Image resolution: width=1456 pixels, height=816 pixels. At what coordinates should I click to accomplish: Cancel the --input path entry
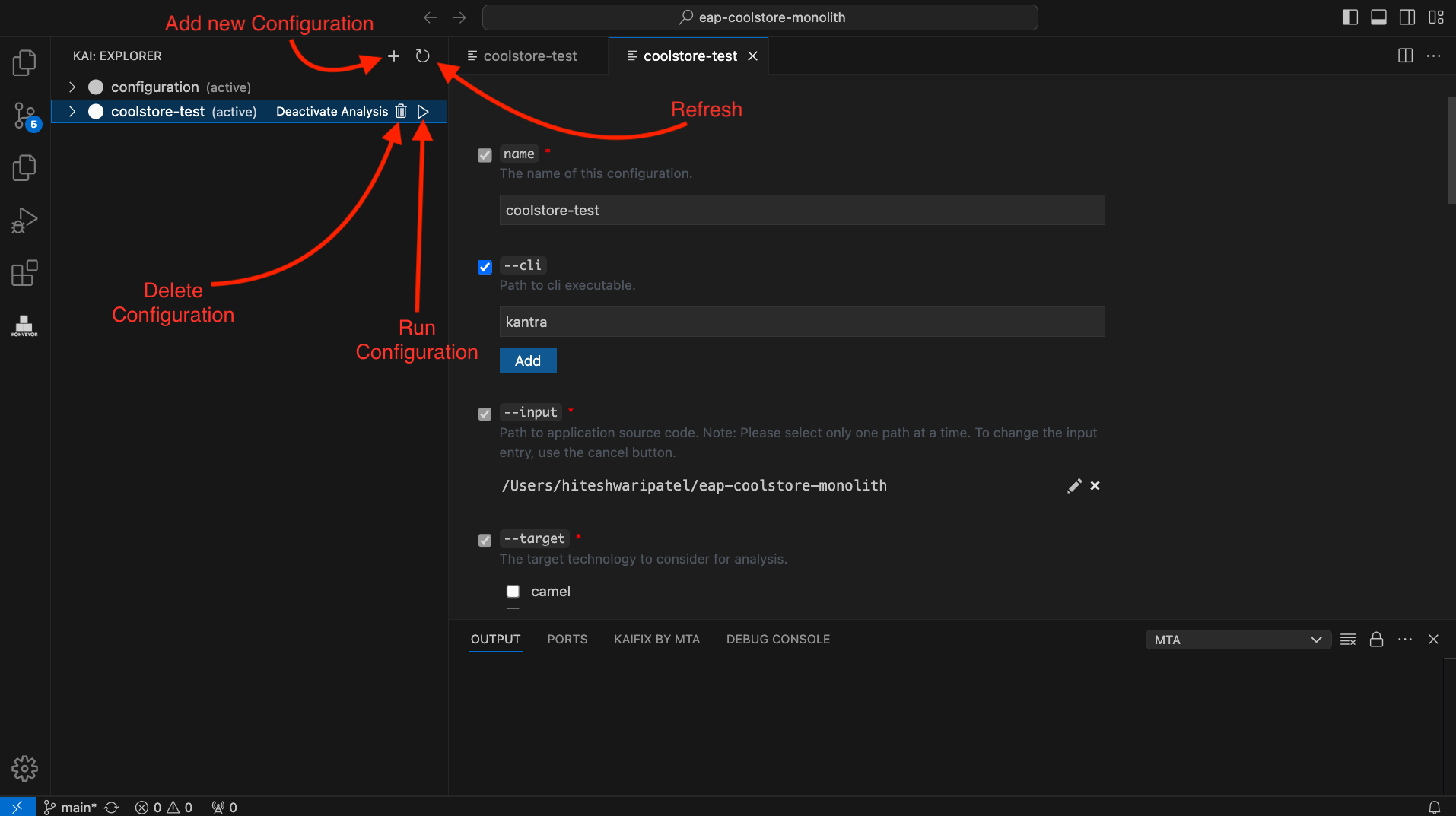point(1095,485)
